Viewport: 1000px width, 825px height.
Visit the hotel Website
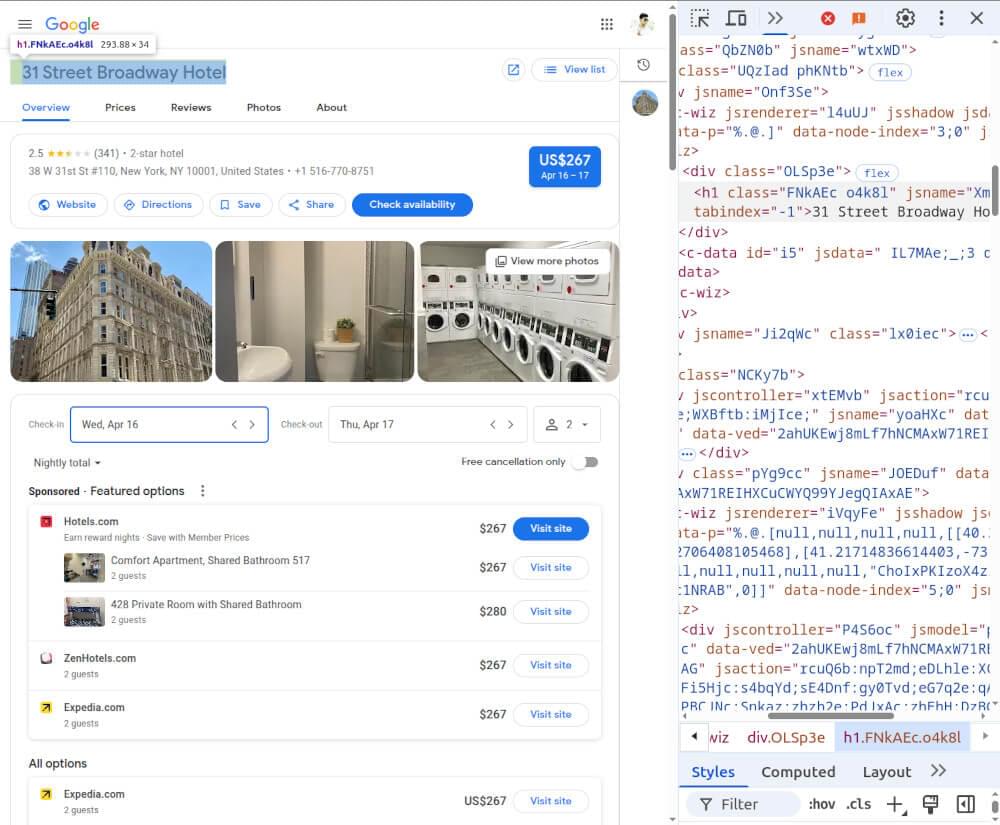click(x=68, y=204)
